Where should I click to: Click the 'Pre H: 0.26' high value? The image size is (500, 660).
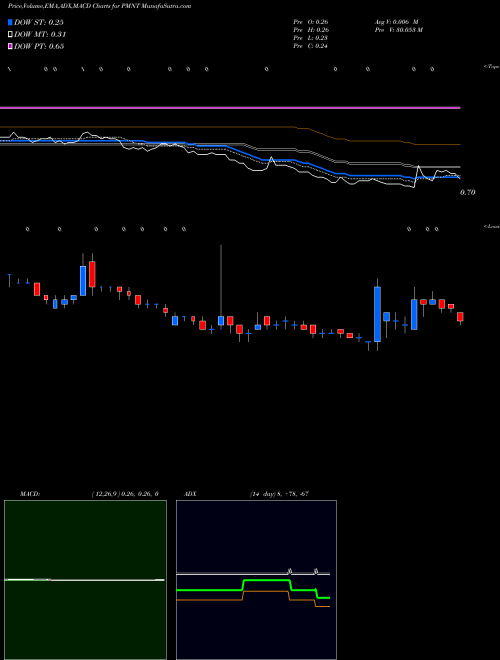(x=311, y=30)
